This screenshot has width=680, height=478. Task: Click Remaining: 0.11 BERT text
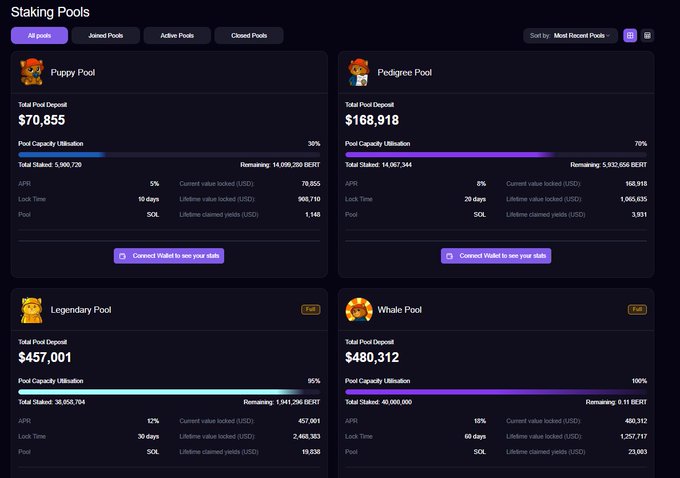(616, 402)
